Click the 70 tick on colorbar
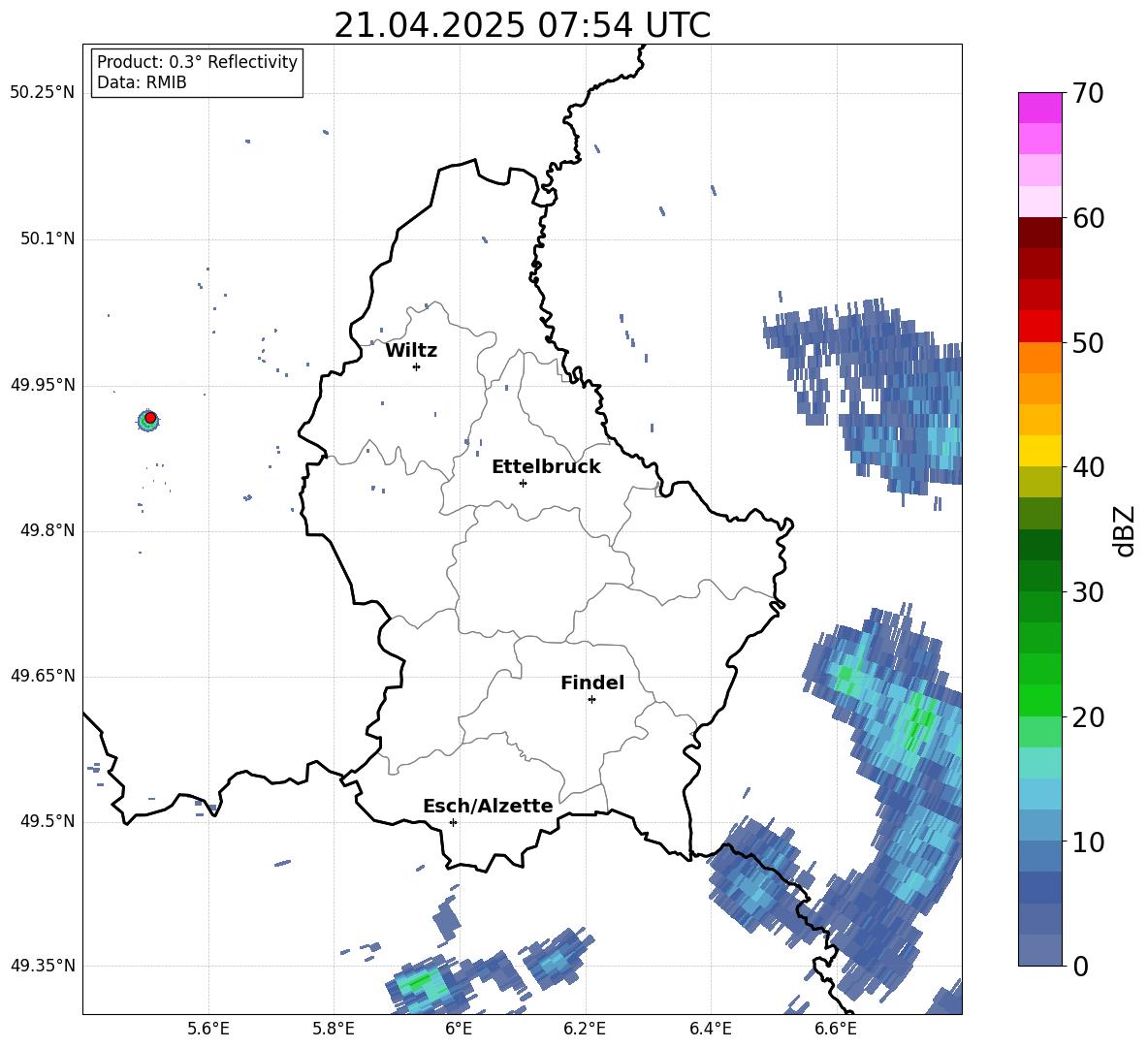Image resolution: width=1148 pixels, height=1048 pixels. 1088,94
